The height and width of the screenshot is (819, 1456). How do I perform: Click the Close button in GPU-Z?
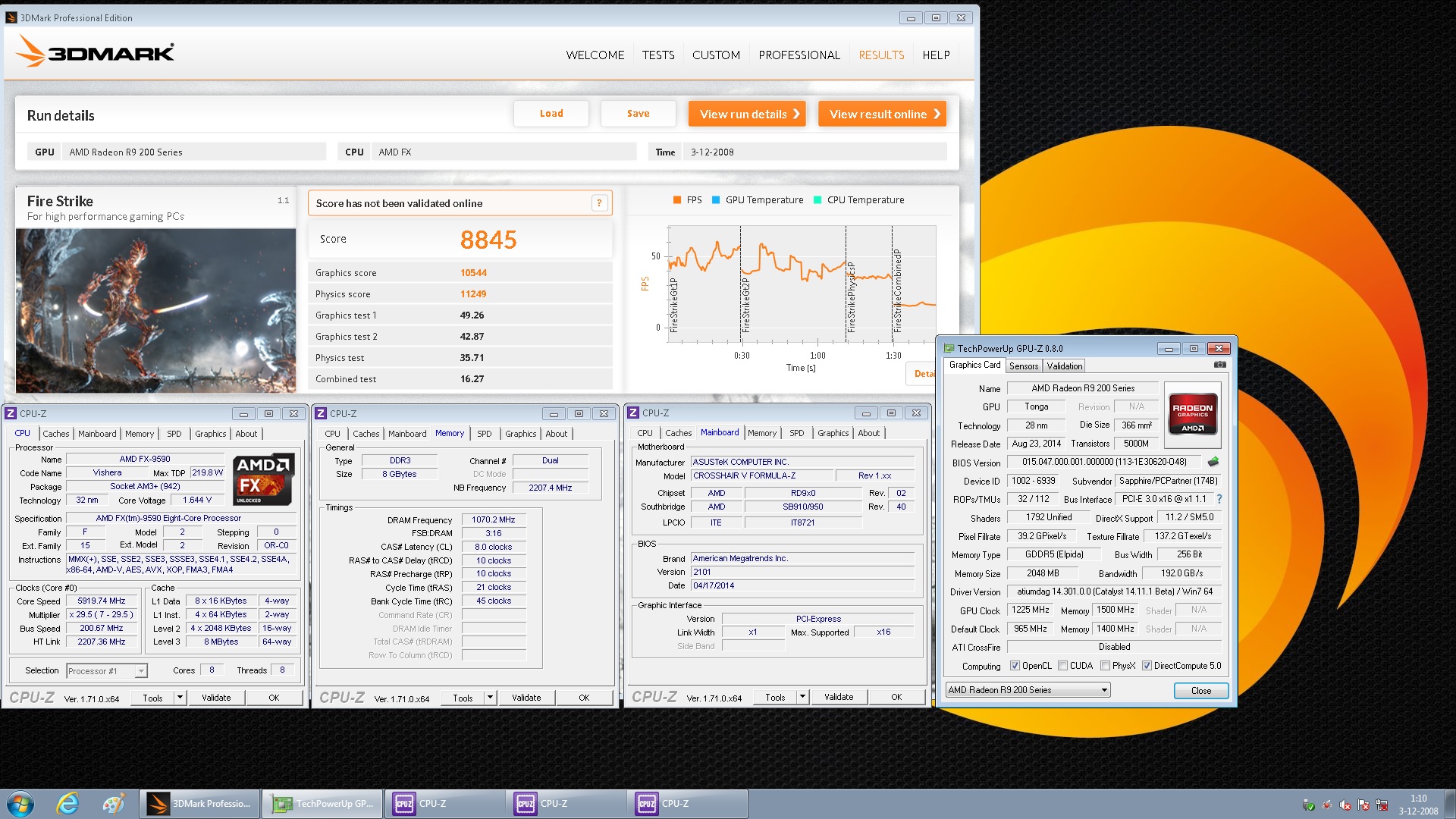point(1200,691)
